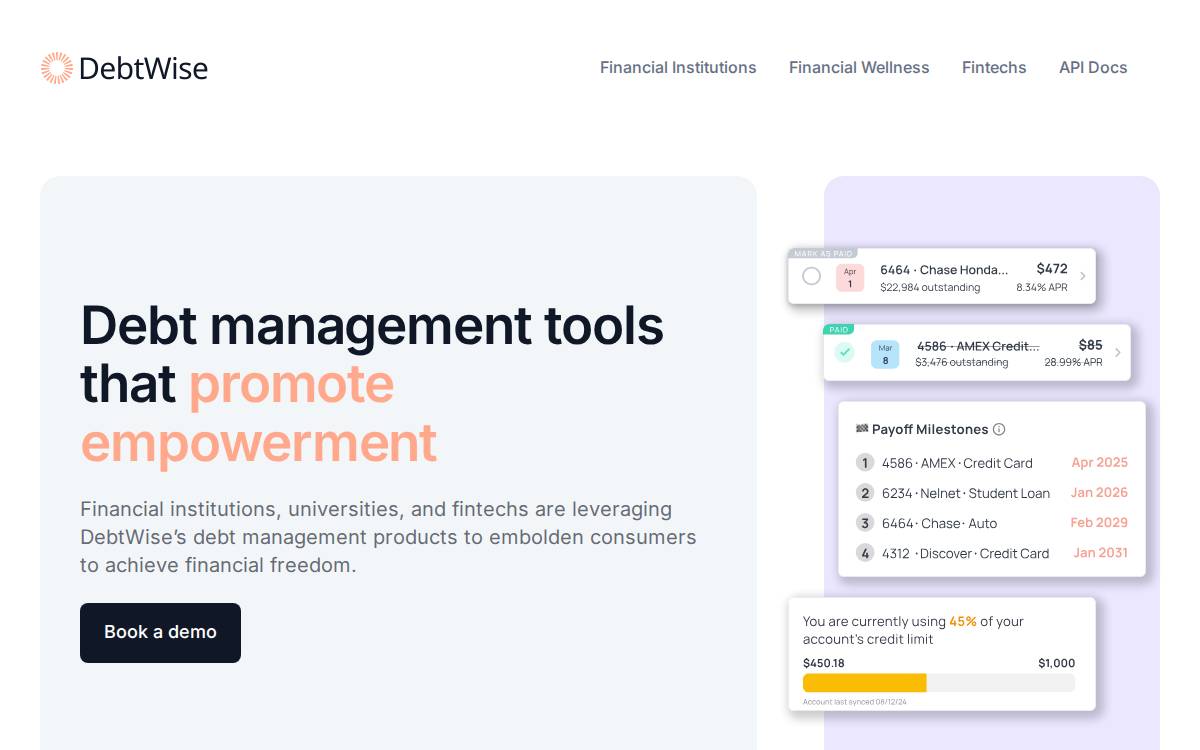Click the Jan 2026 payoff date
The width and height of the screenshot is (1200, 750).
[x=1099, y=492]
